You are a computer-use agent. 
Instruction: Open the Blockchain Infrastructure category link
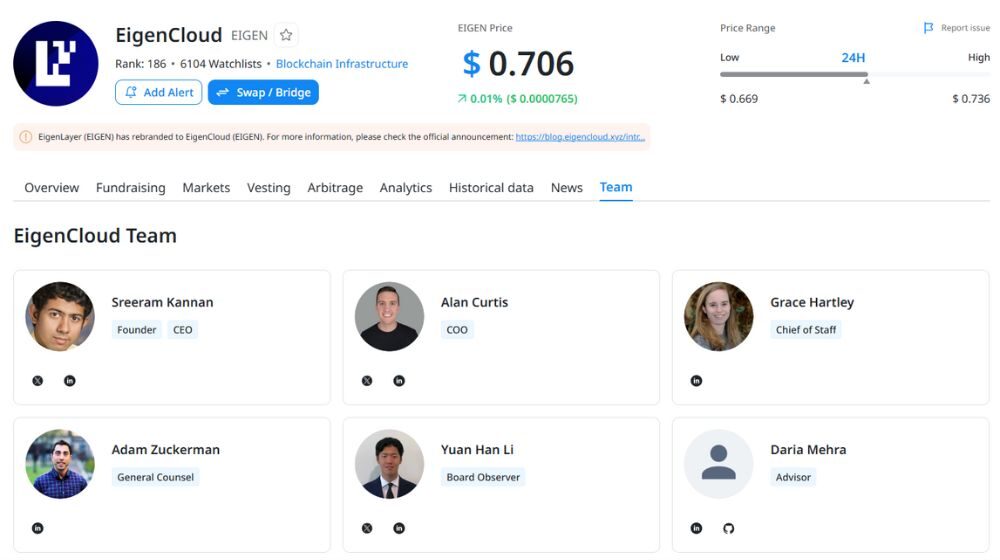[342, 64]
